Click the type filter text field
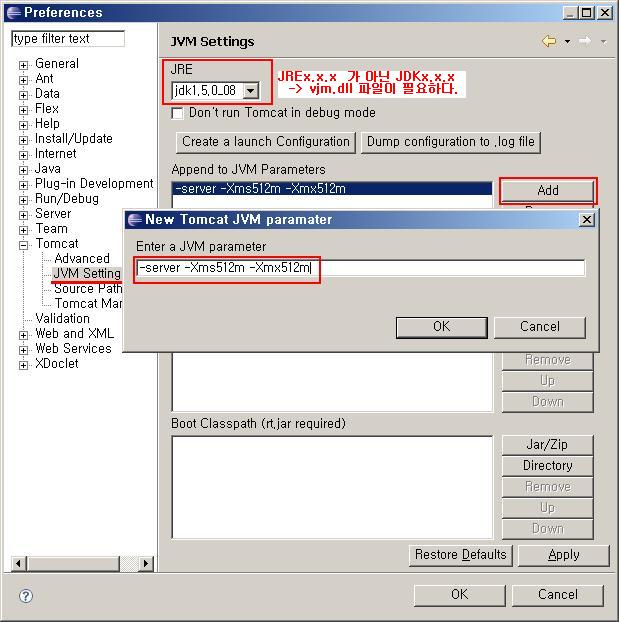Viewport: 619px width, 622px height. tap(68, 38)
